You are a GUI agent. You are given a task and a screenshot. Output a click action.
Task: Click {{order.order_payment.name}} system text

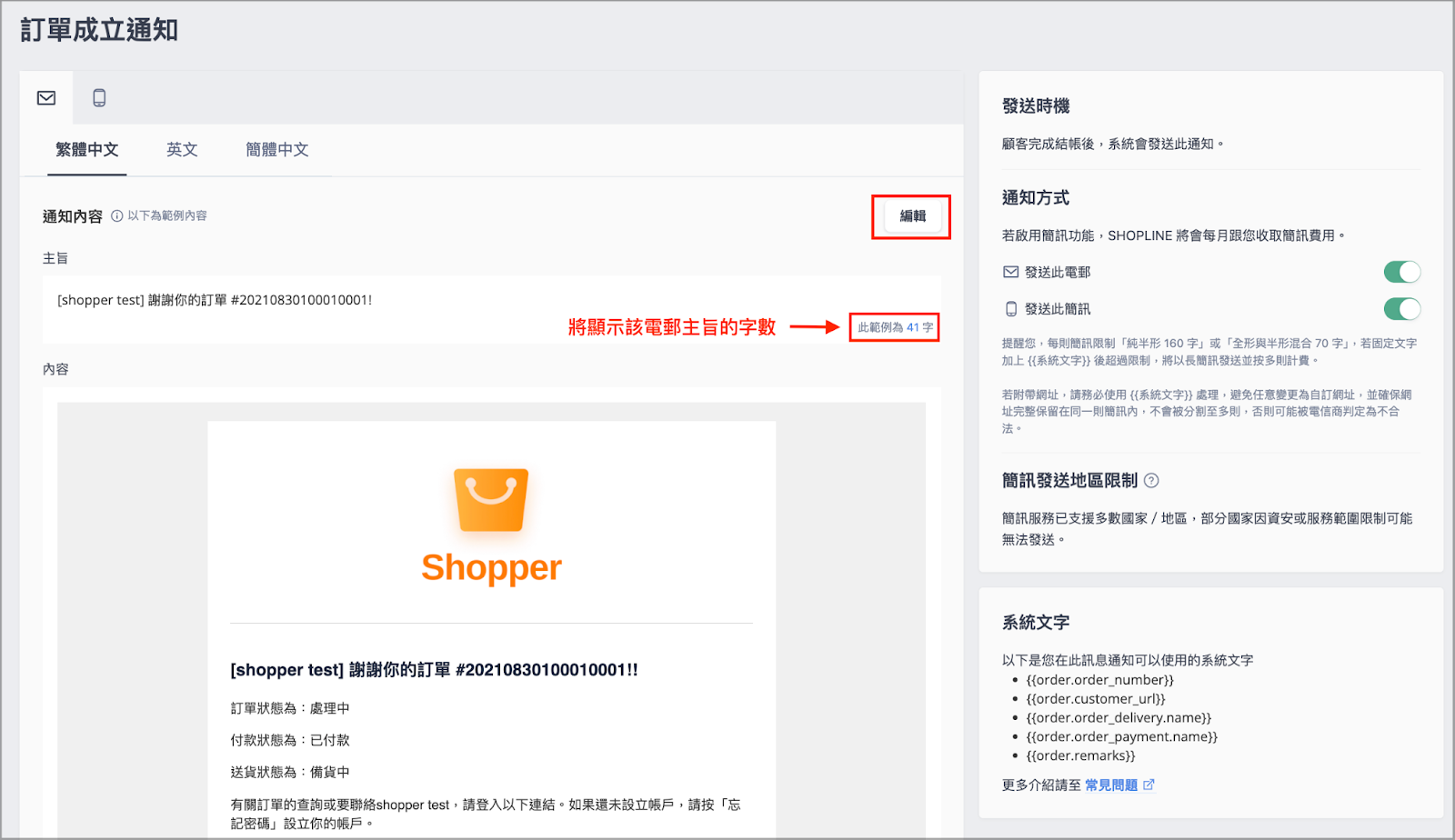point(1121,737)
